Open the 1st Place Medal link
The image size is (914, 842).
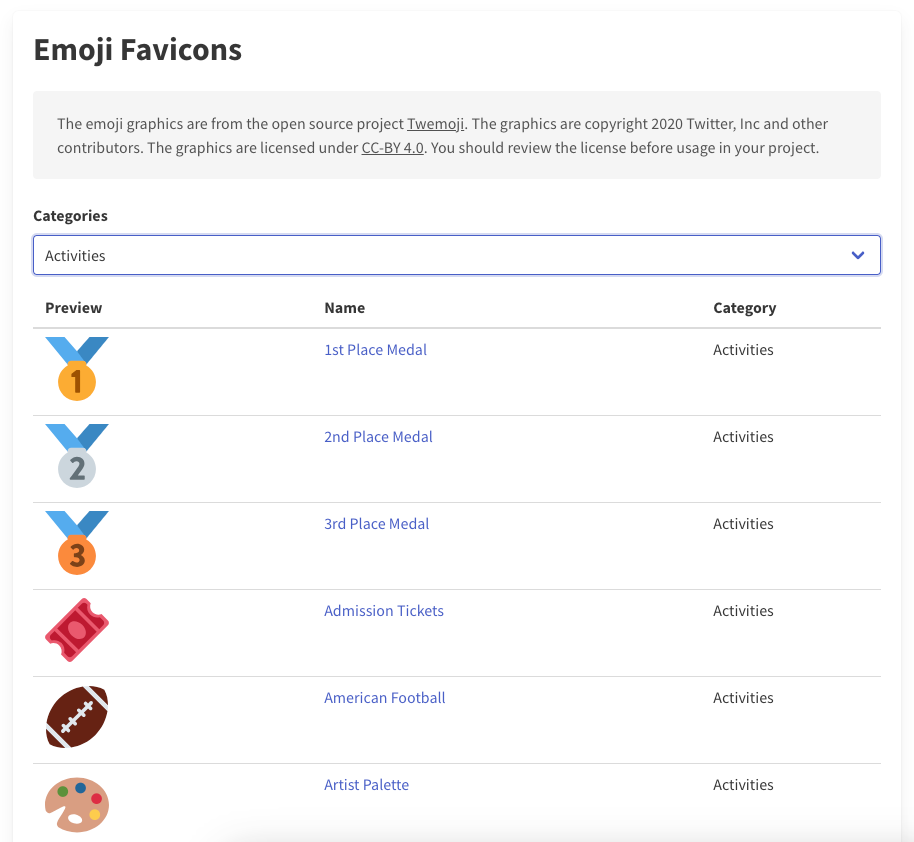(x=375, y=350)
